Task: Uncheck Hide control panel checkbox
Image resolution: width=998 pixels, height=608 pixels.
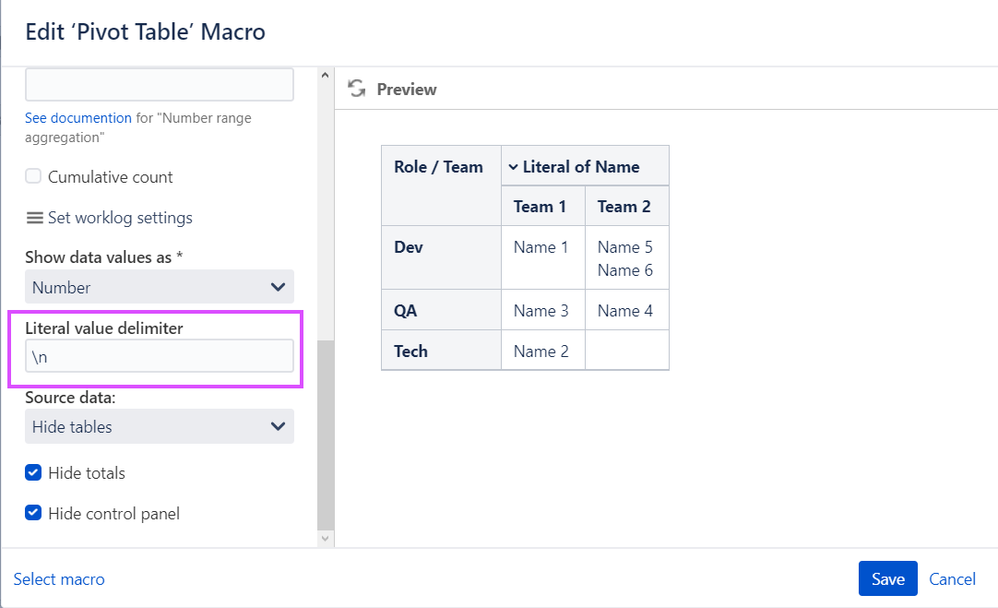Action: pos(33,514)
